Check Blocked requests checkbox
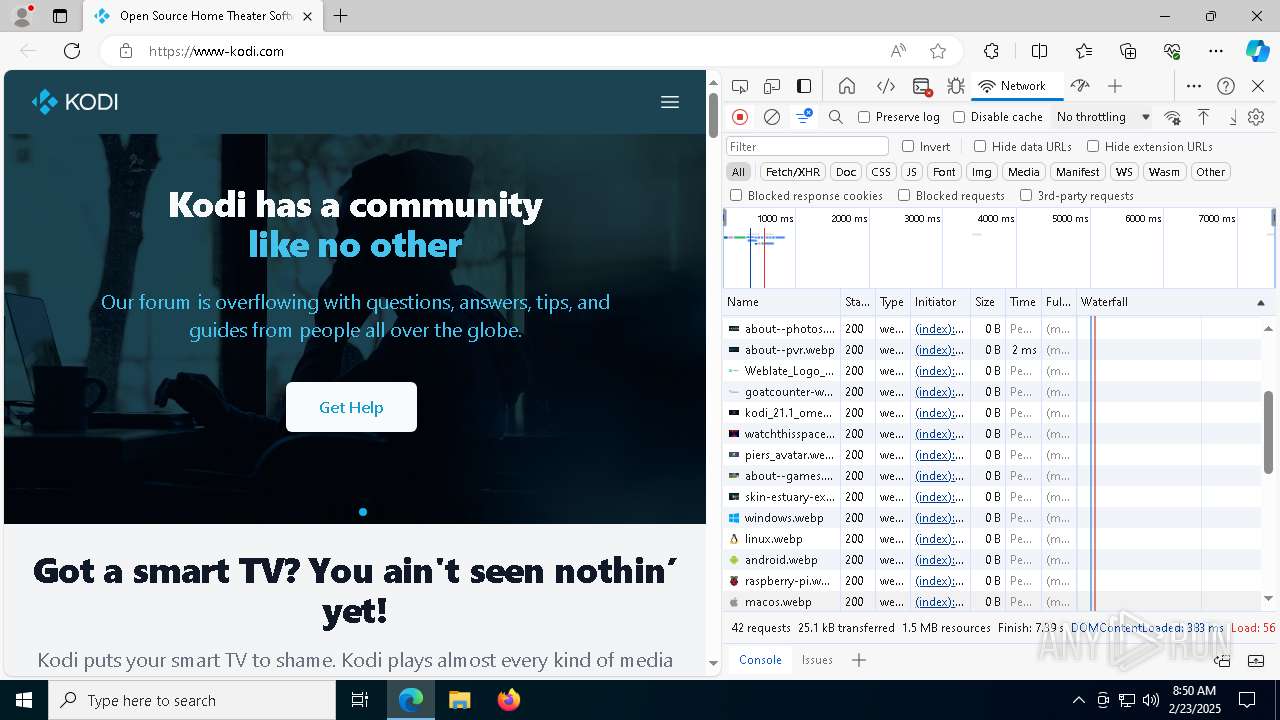 [x=904, y=196]
